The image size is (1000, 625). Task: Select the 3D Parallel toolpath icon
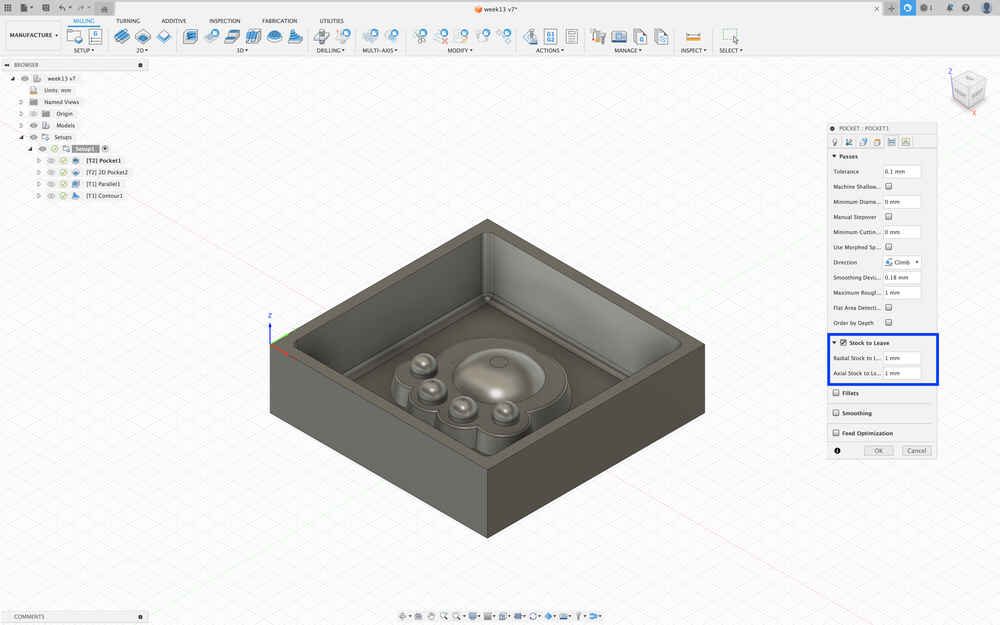point(253,36)
